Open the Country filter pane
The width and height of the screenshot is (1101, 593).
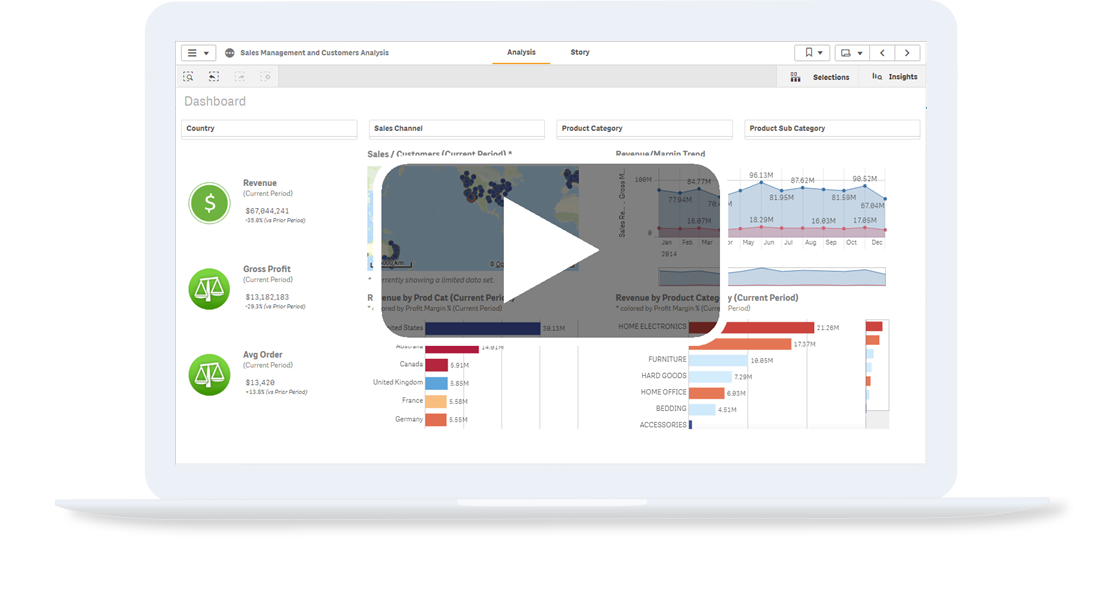[x=269, y=128]
